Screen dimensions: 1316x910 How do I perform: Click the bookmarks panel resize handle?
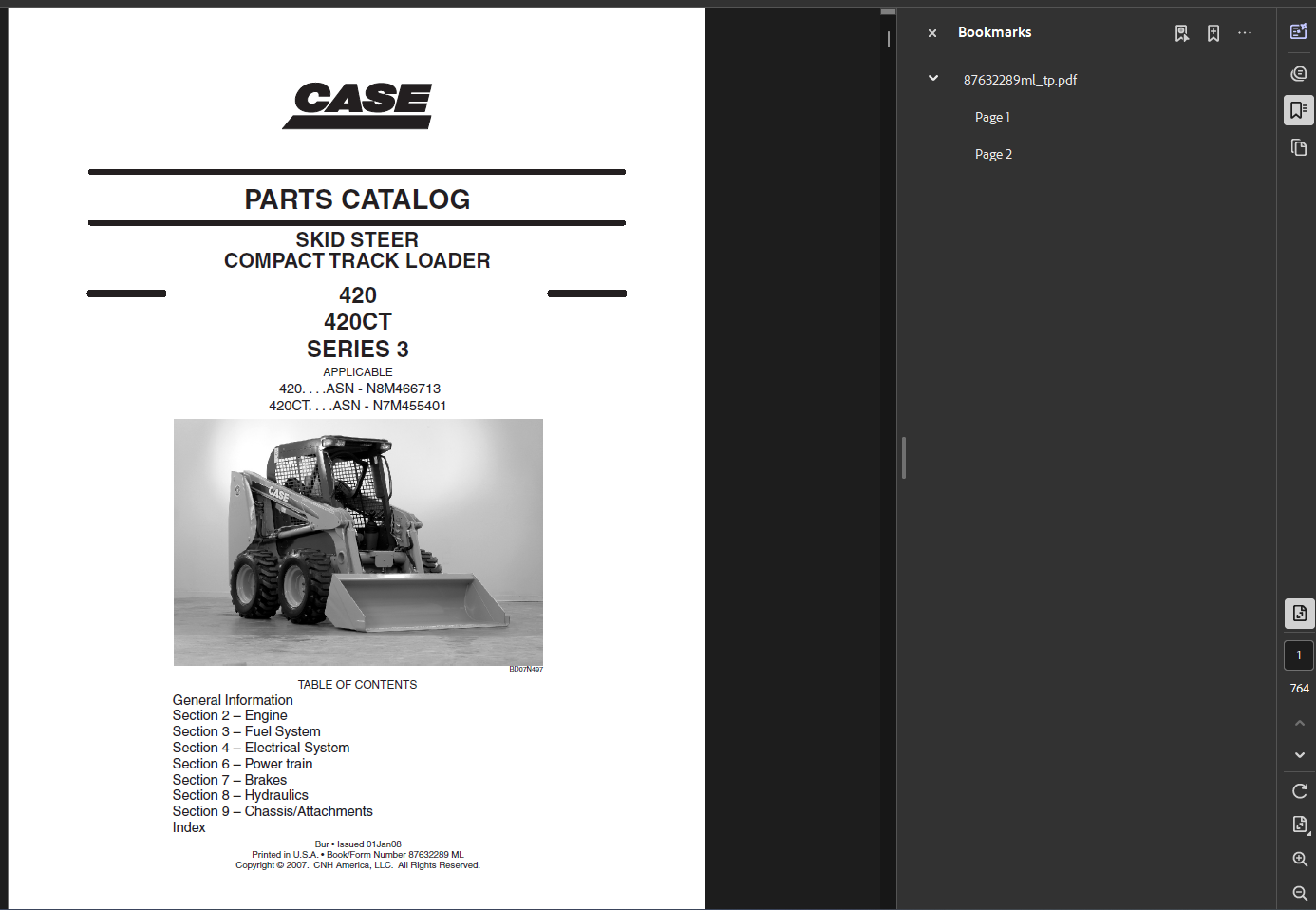point(904,458)
